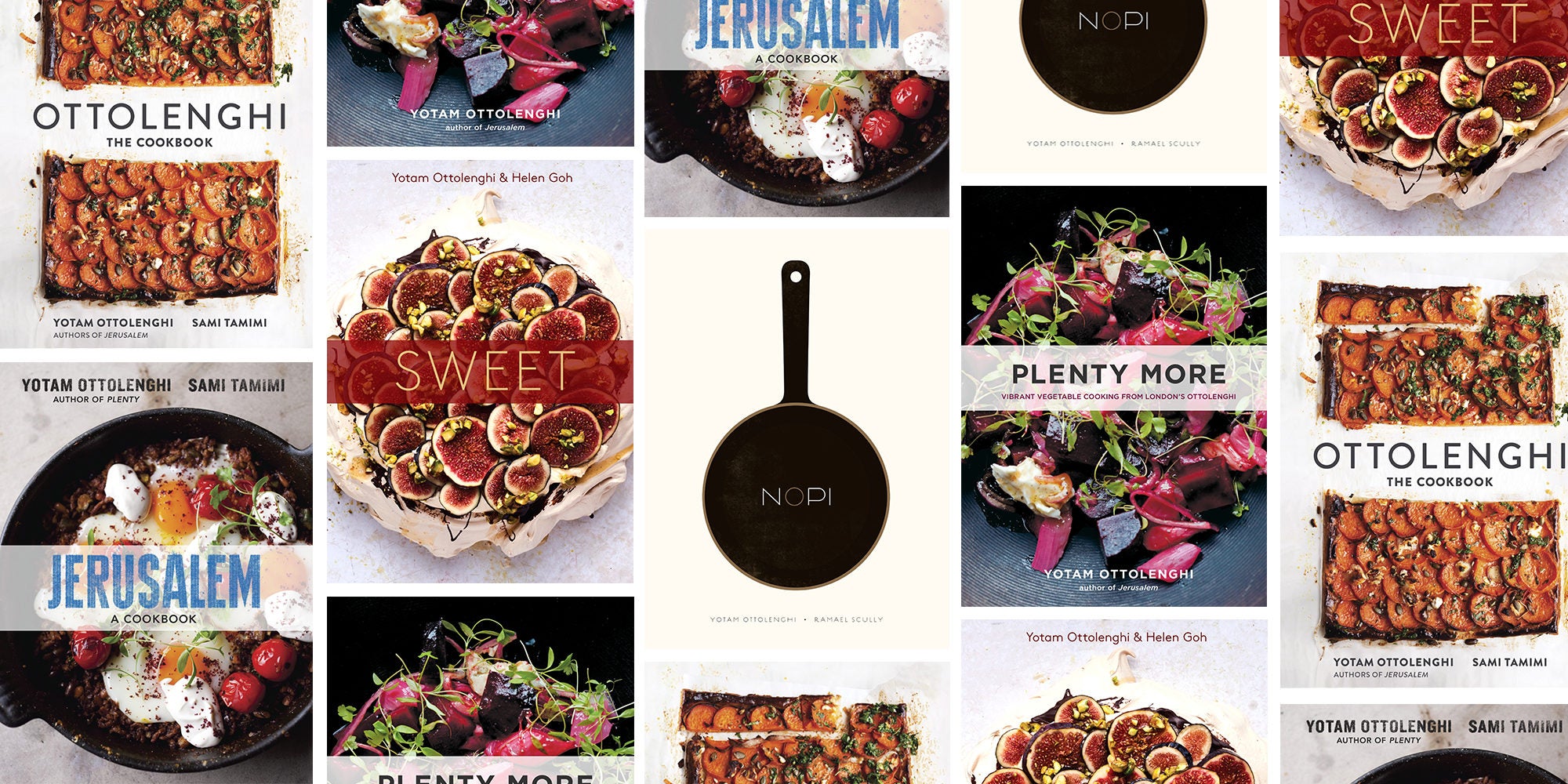
Task: Click the NOPI logo inside the top circle
Action: tap(1113, 21)
